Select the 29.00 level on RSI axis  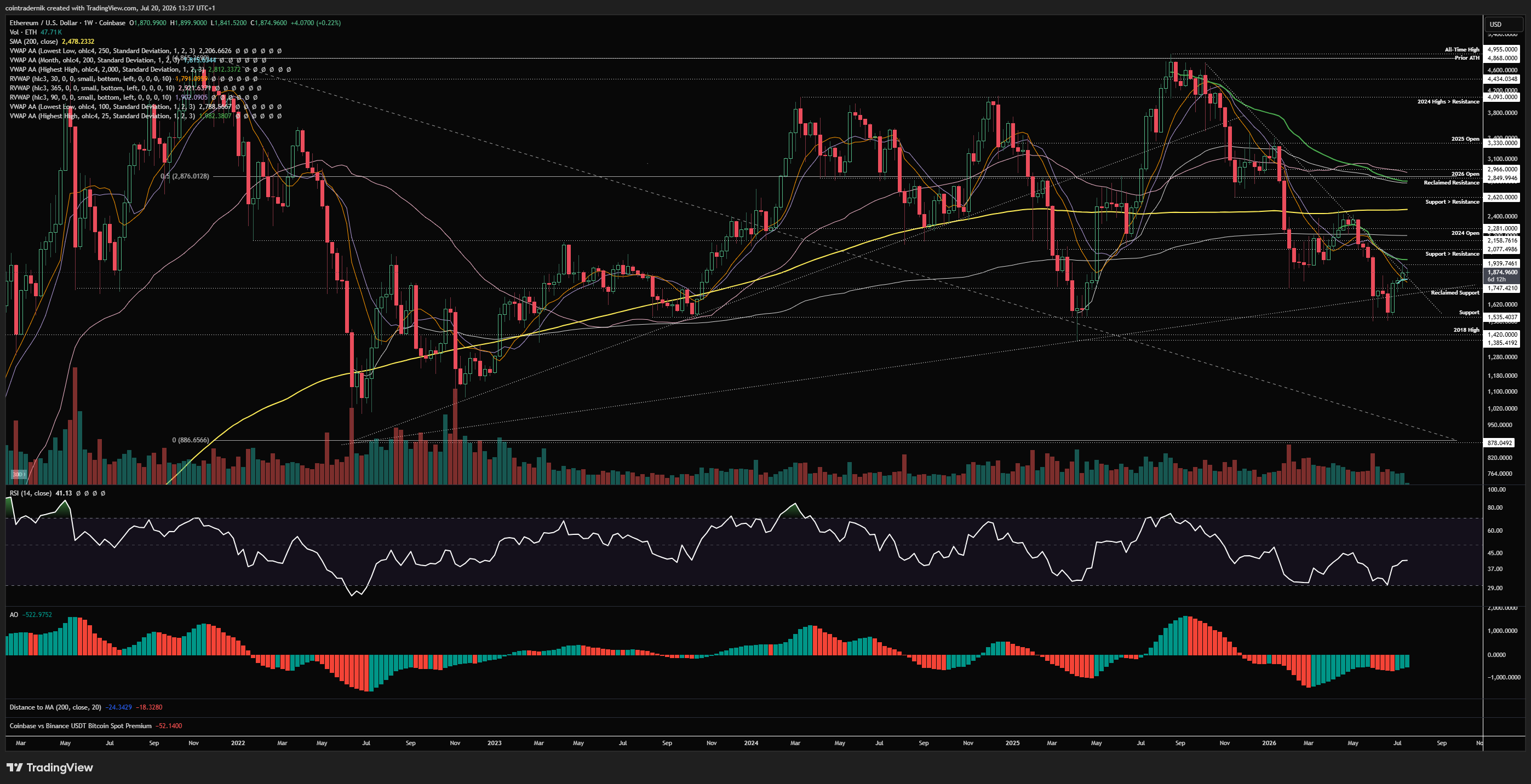pos(1495,588)
